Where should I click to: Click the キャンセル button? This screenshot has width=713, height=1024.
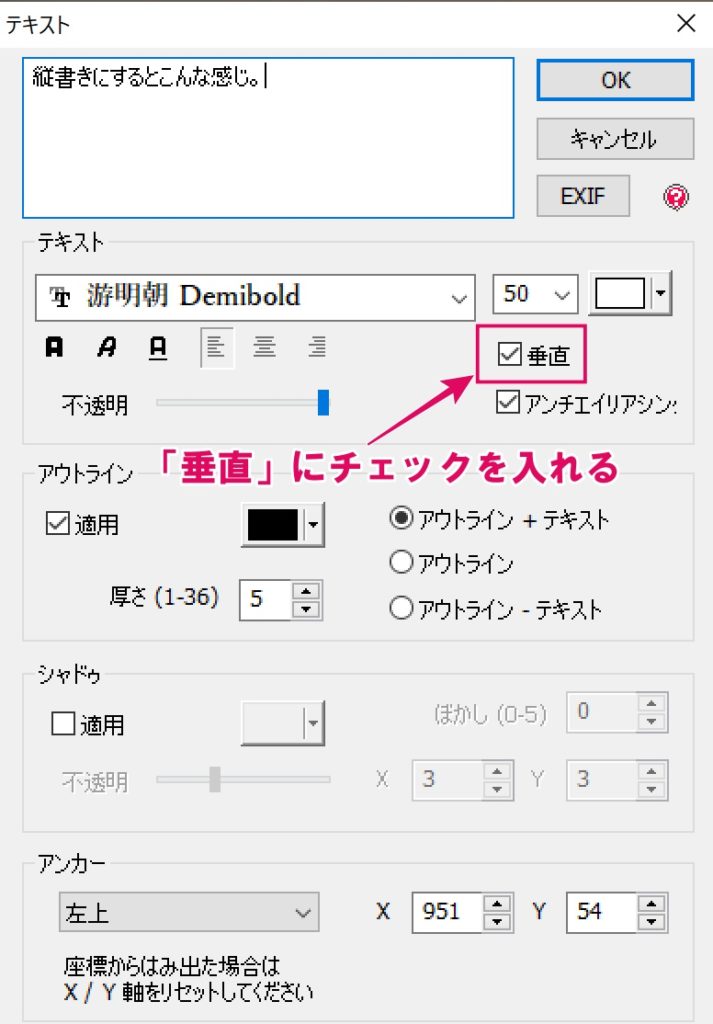[615, 138]
